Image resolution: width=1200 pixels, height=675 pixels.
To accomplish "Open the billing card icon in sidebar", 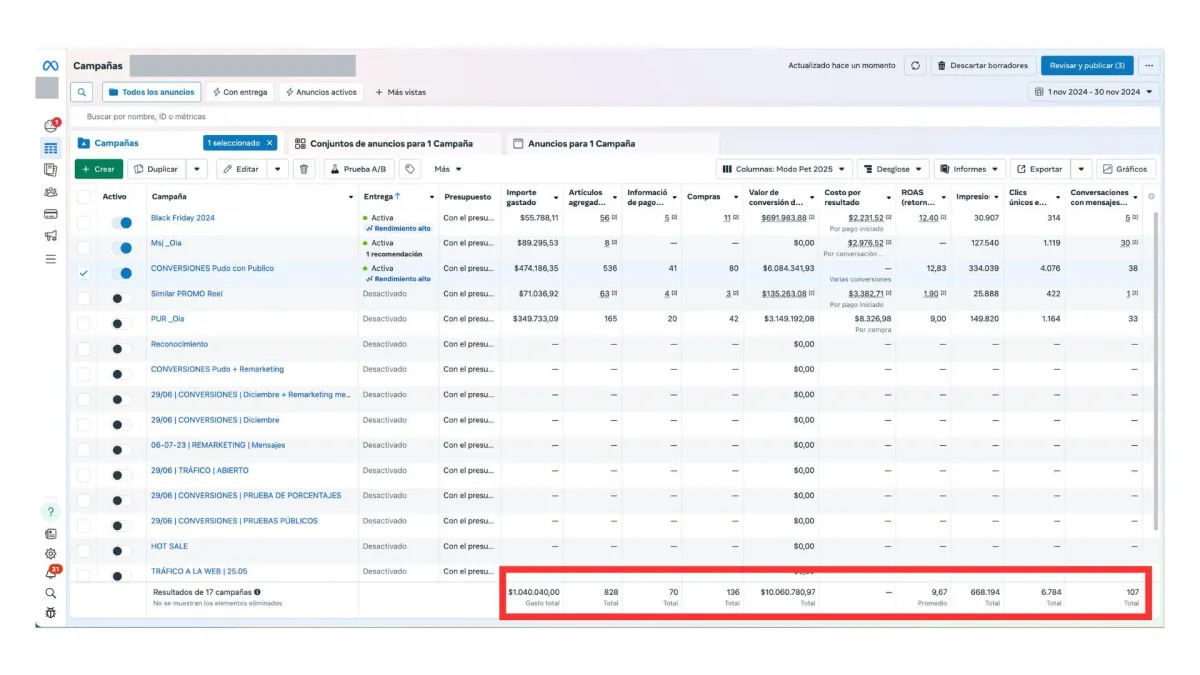I will tap(51, 214).
